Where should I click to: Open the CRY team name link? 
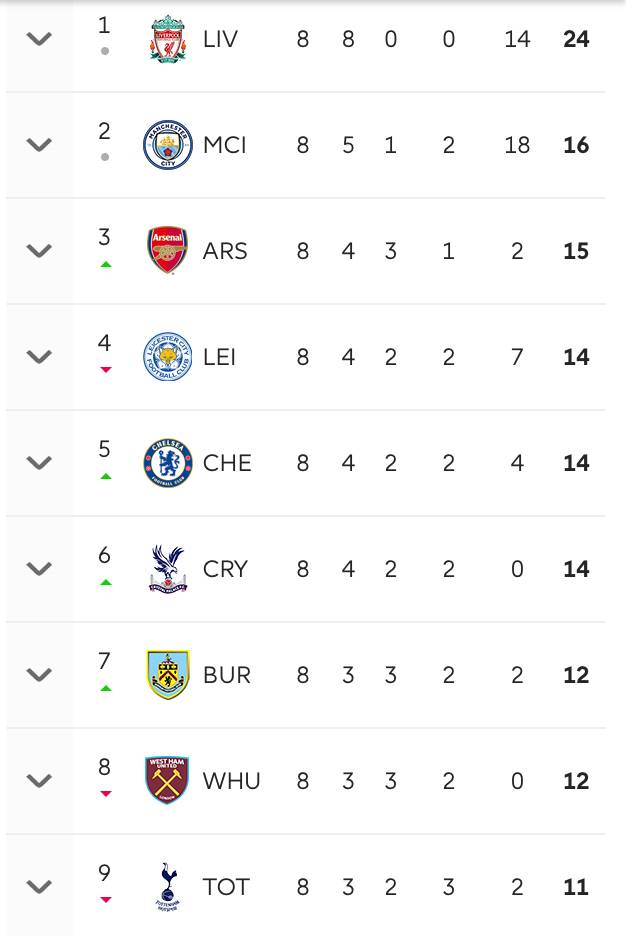[225, 569]
